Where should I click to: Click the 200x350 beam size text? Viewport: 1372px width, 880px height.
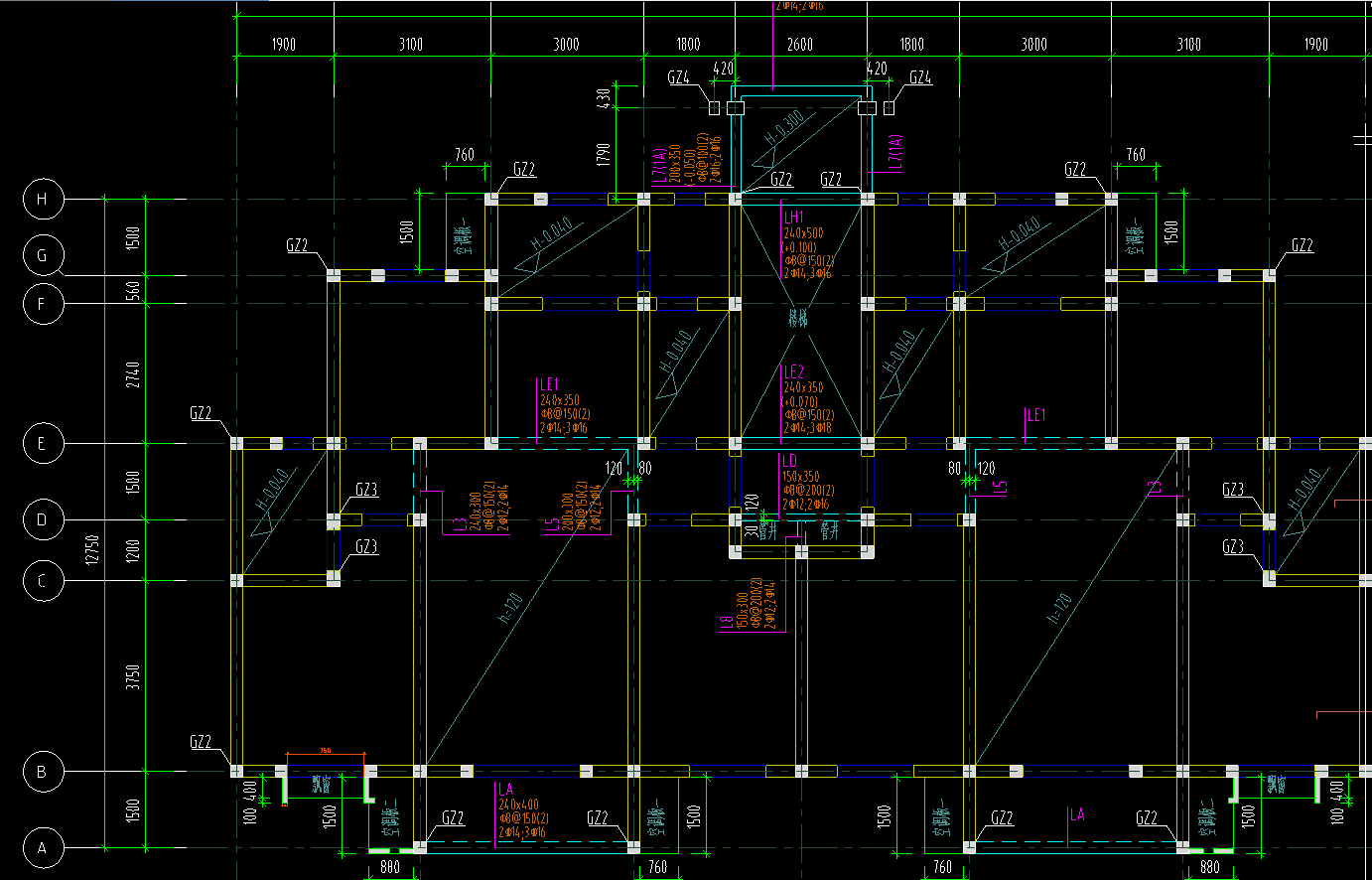pos(675,164)
